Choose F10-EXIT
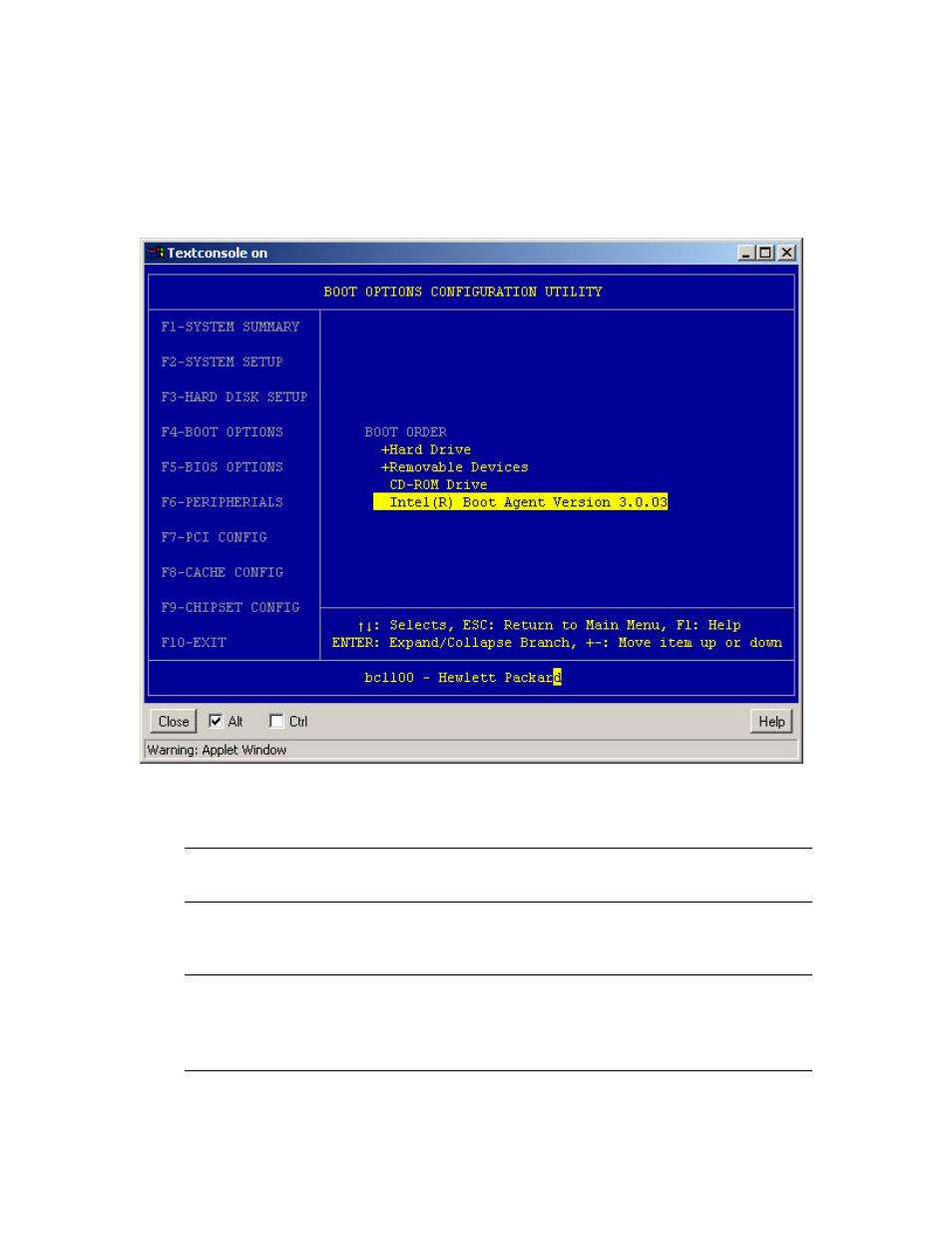 tap(194, 643)
